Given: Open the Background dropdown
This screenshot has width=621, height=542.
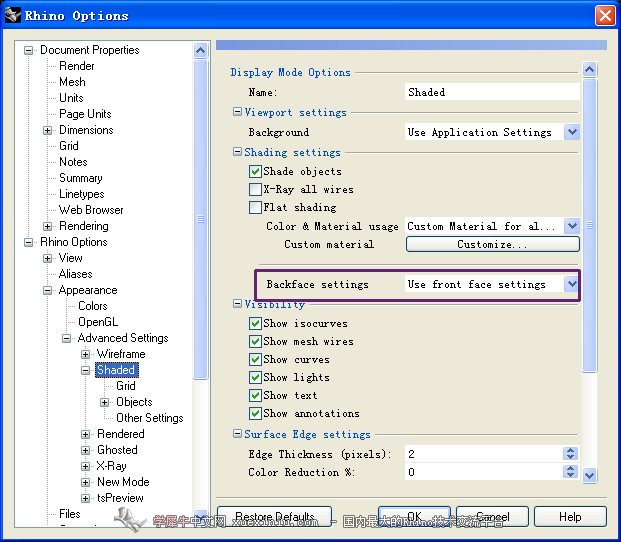Looking at the screenshot, I should coord(572,132).
